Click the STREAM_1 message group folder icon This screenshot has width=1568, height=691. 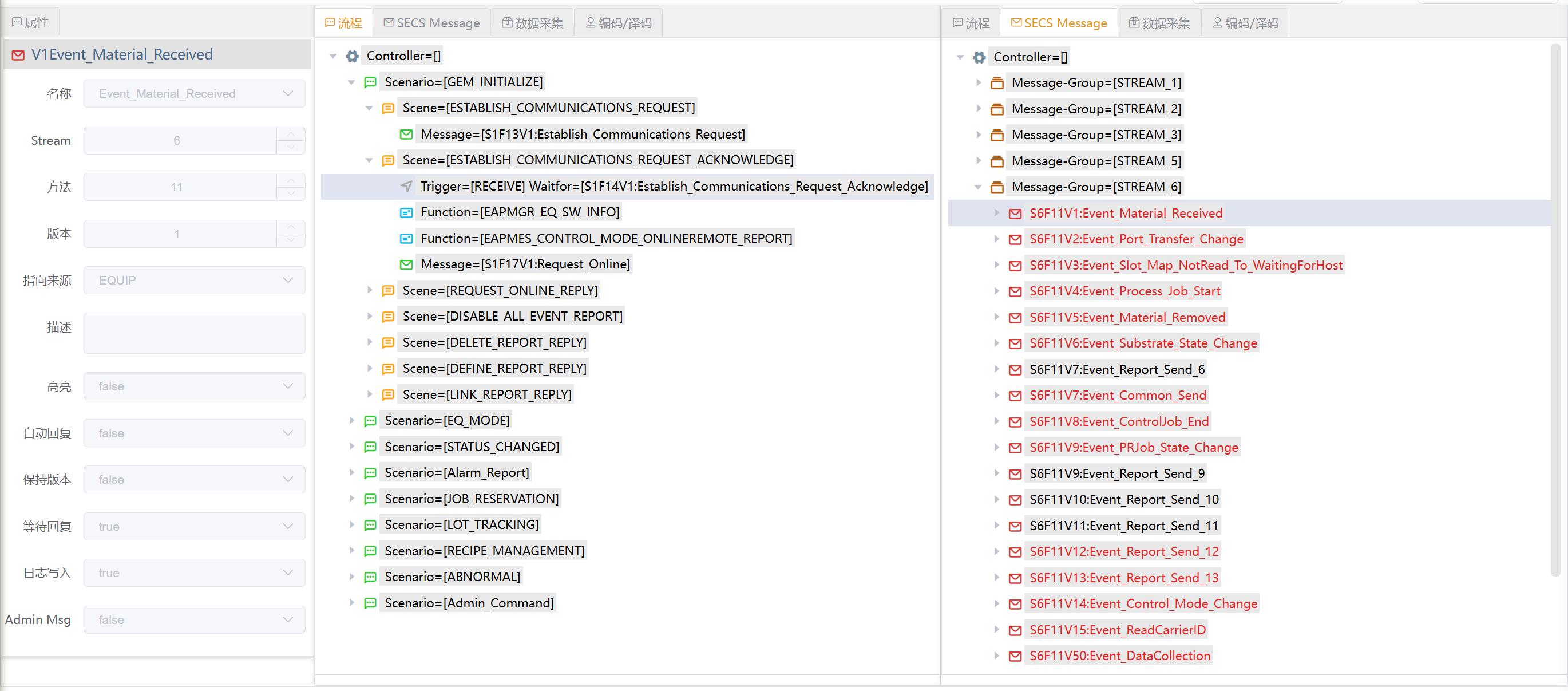tap(997, 83)
